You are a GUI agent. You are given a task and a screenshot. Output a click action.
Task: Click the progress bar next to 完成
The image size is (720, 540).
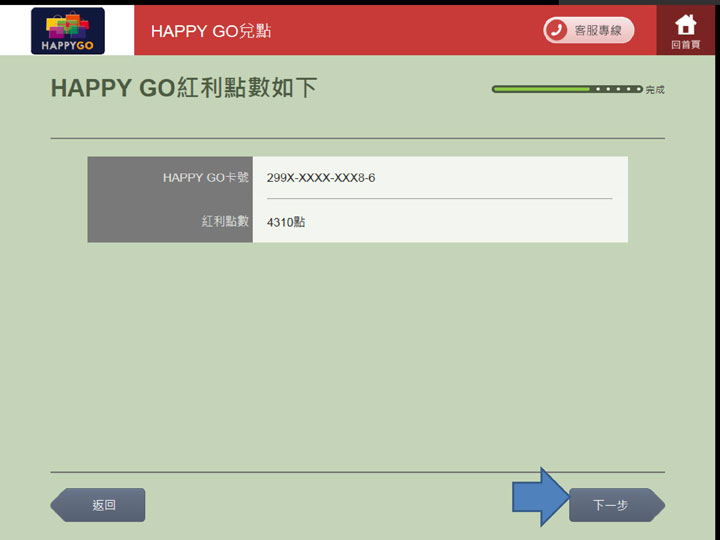(x=567, y=89)
